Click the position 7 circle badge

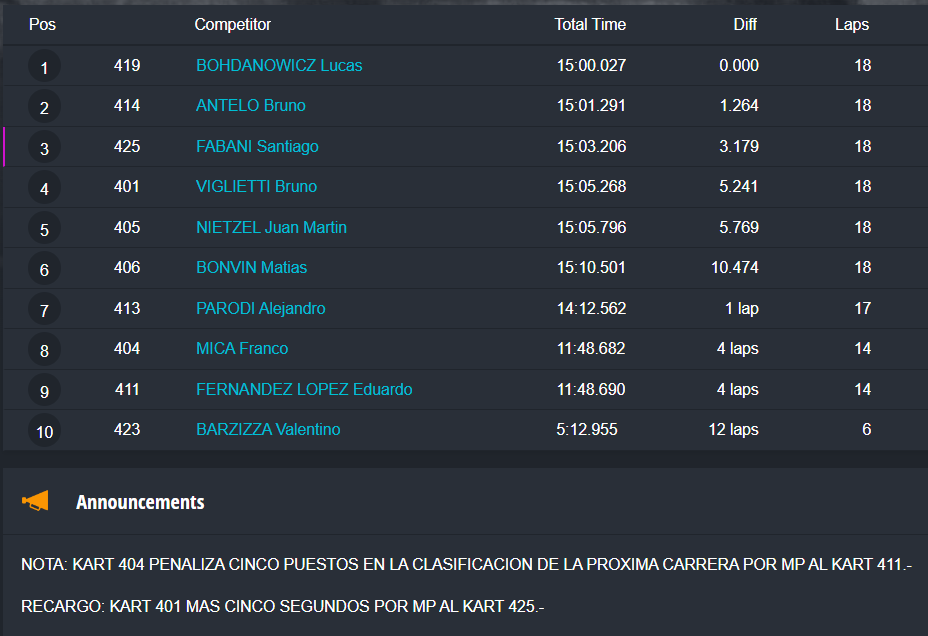click(44, 311)
